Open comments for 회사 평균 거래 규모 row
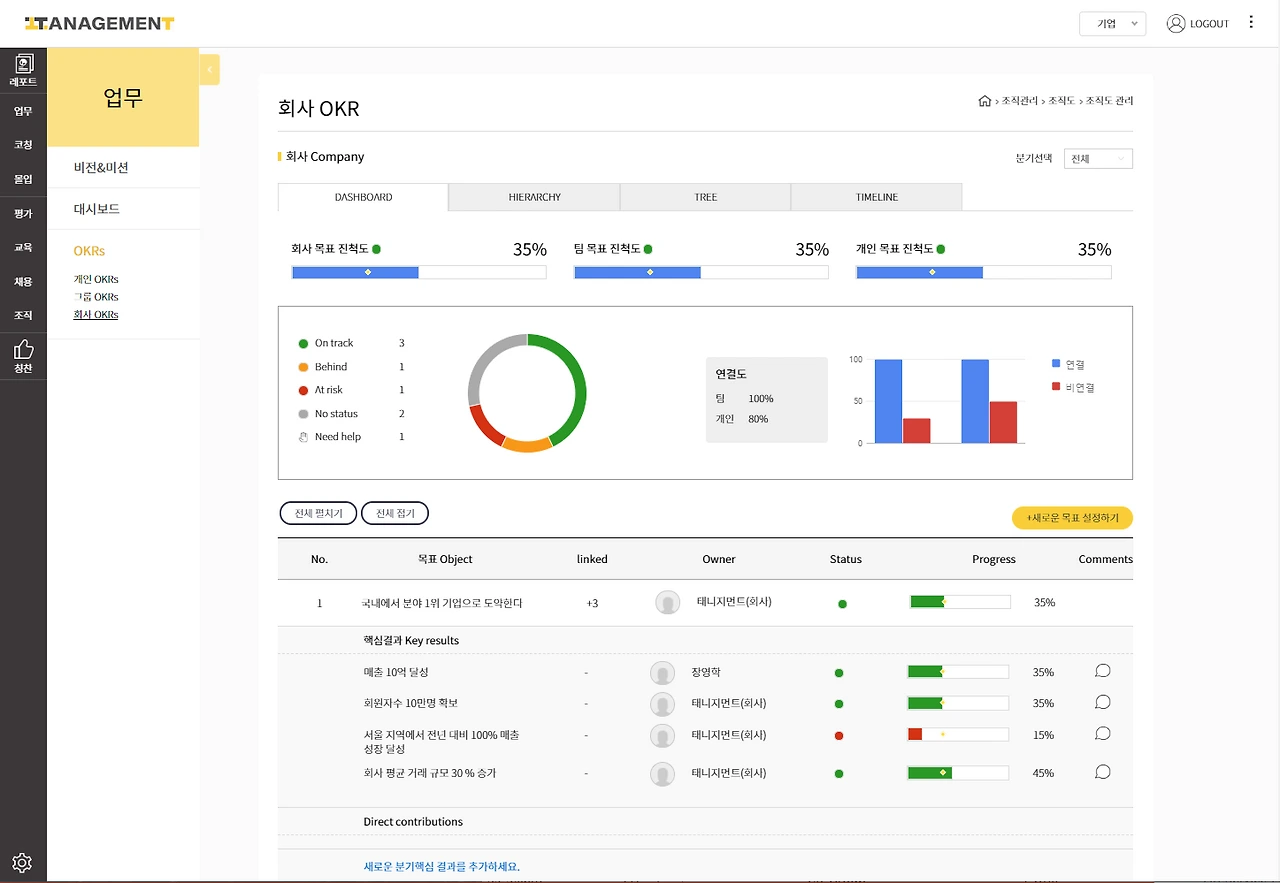 pos(1103,772)
